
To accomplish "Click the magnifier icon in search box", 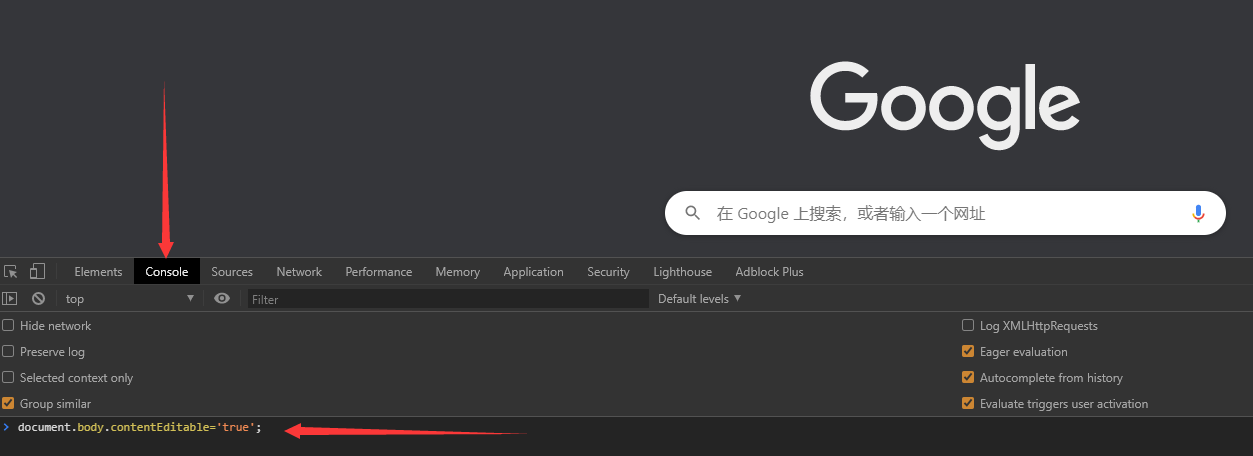I will 693,213.
